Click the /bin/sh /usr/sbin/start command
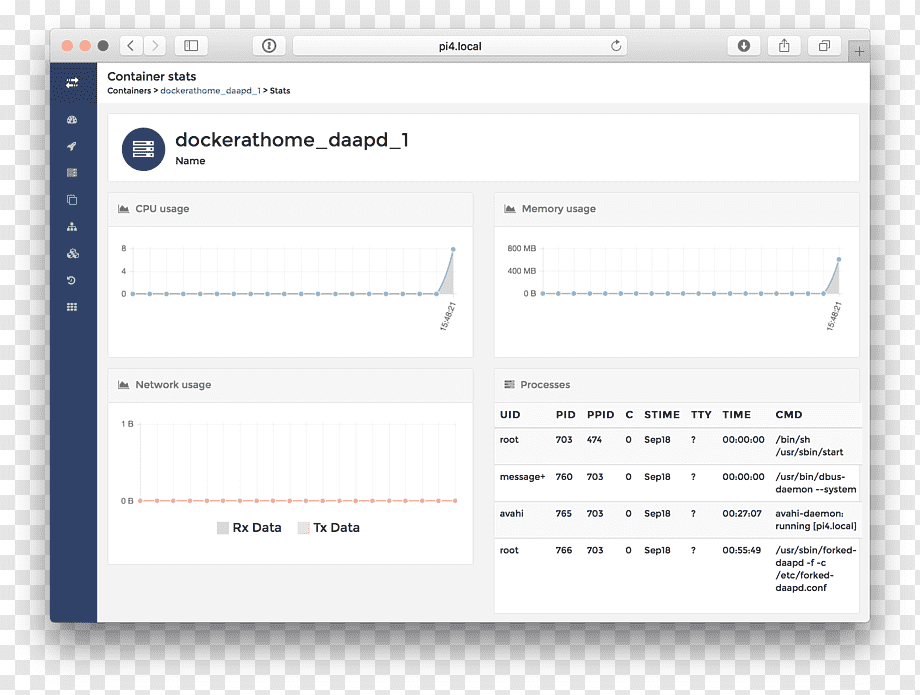This screenshot has height=695, width=920. coord(809,446)
